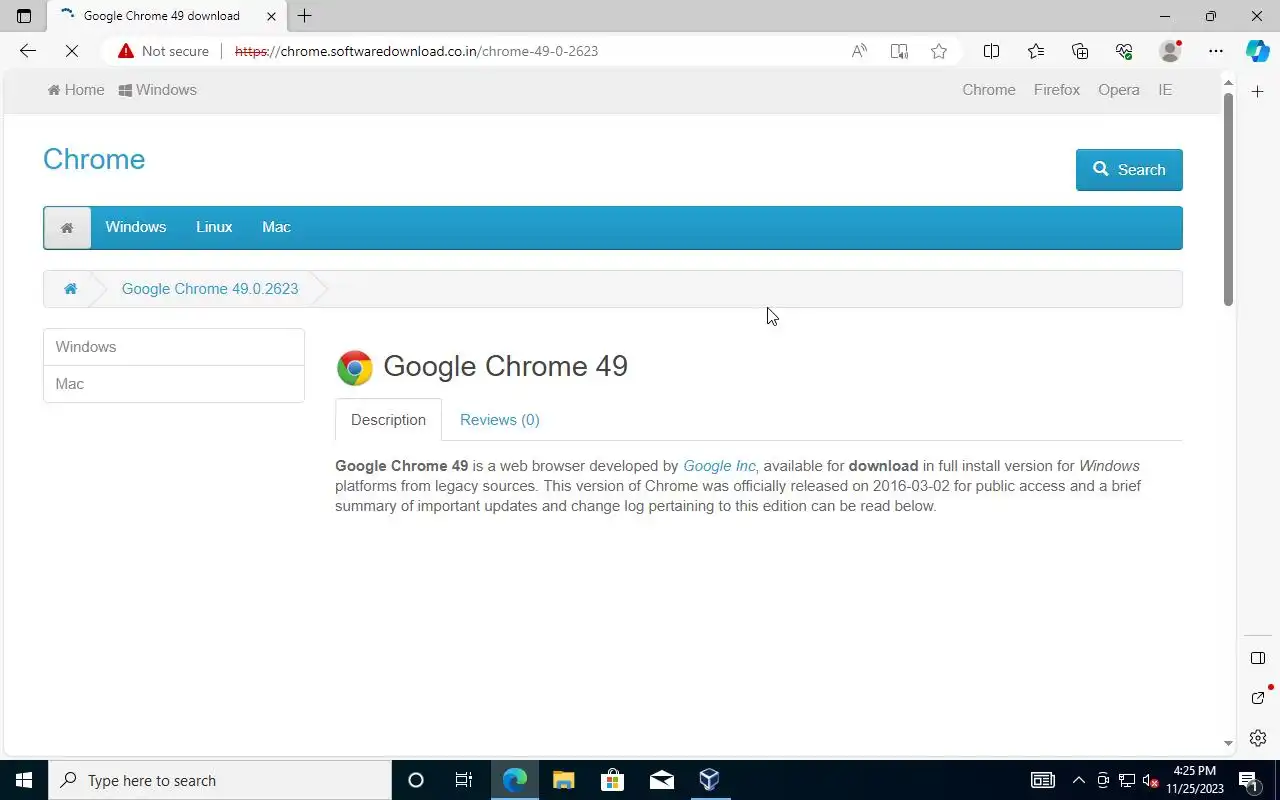Open the Collections icon
Viewport: 1280px width, 800px height.
(x=1080, y=51)
